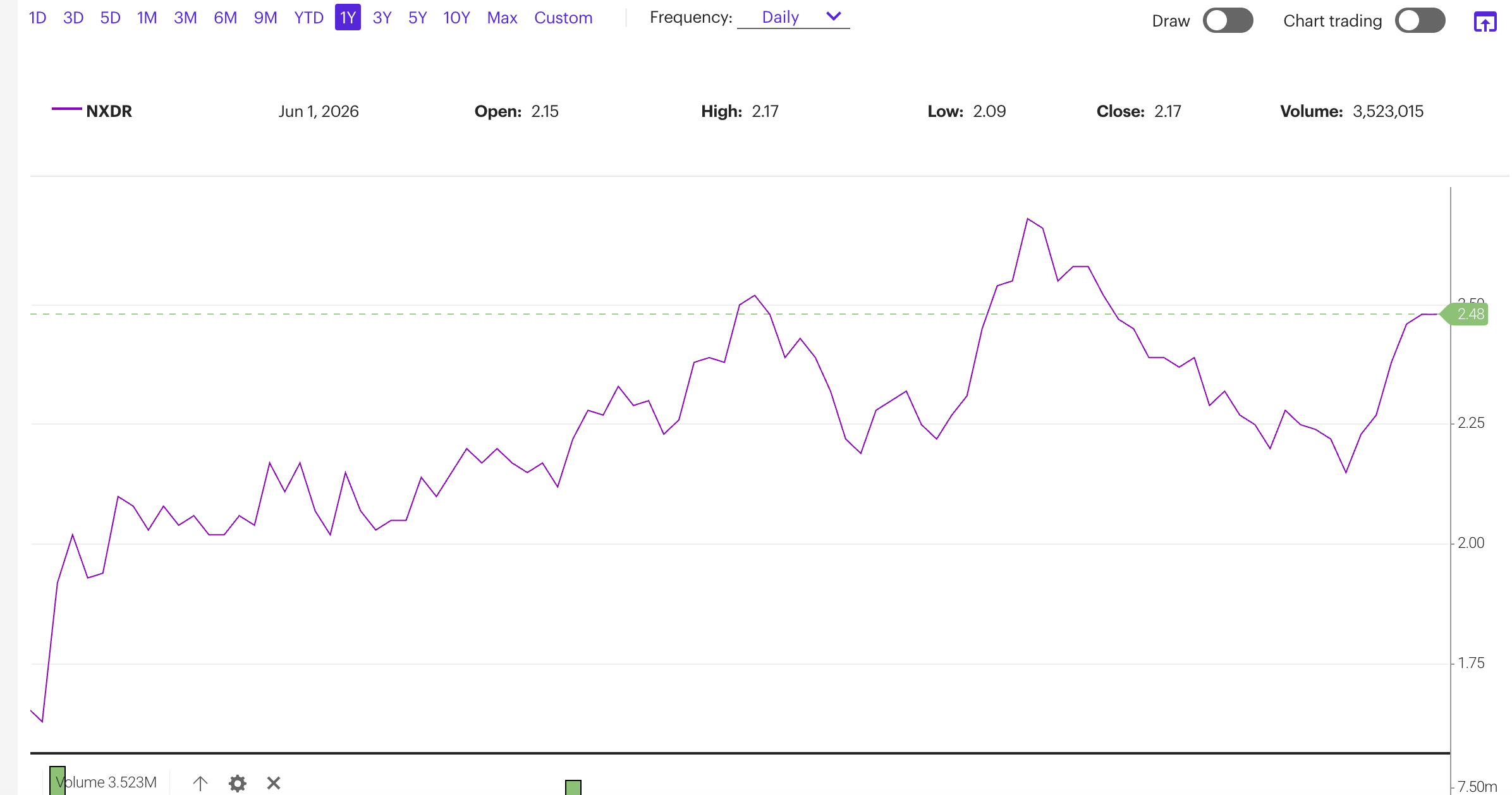1512x795 pixels.
Task: Select the Custom date range option
Action: coord(563,18)
